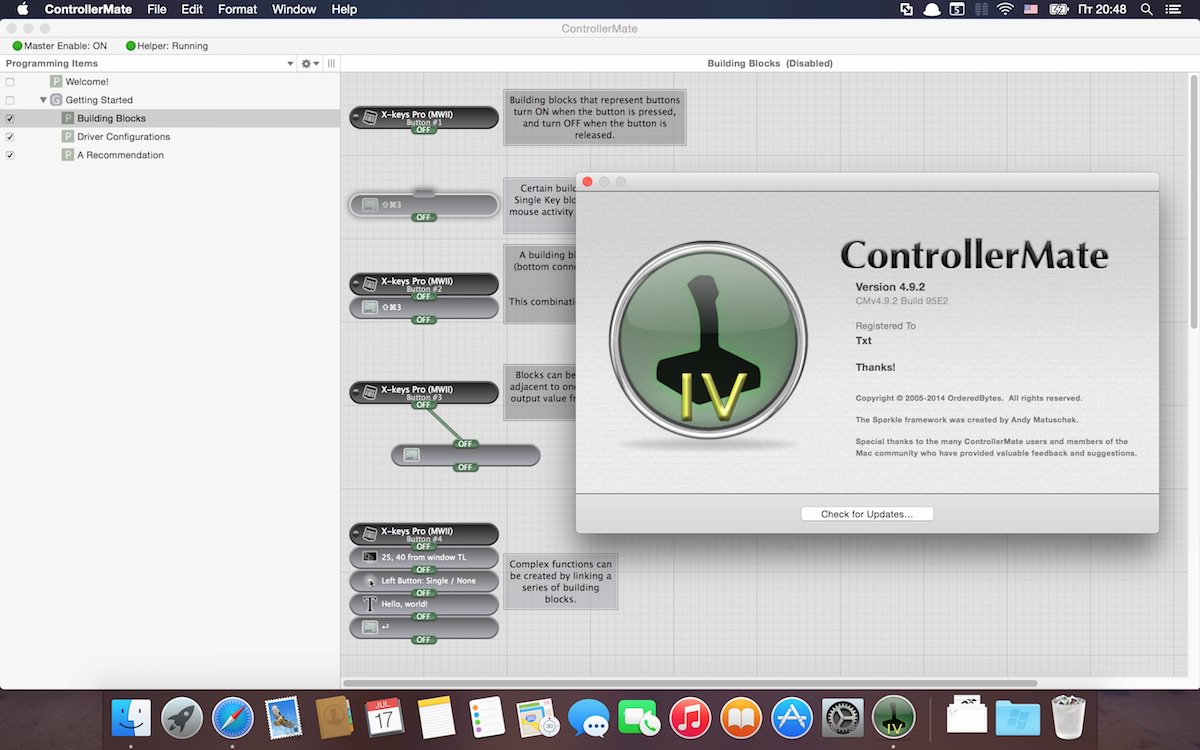Open the ControllerMate application menu
The height and width of the screenshot is (750, 1200).
pos(90,9)
